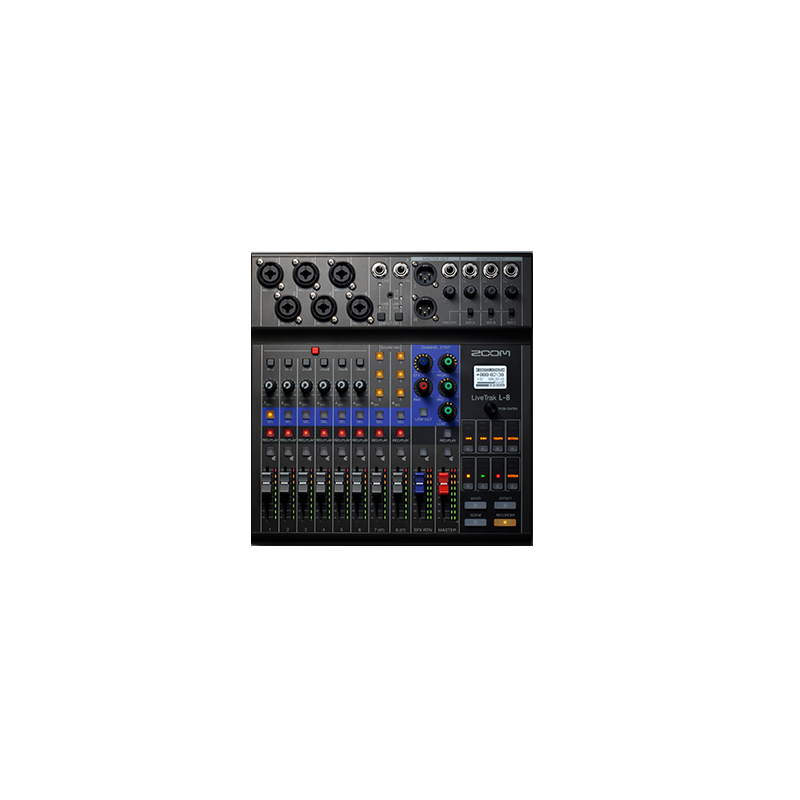Click the red PAN knob

(x=423, y=387)
